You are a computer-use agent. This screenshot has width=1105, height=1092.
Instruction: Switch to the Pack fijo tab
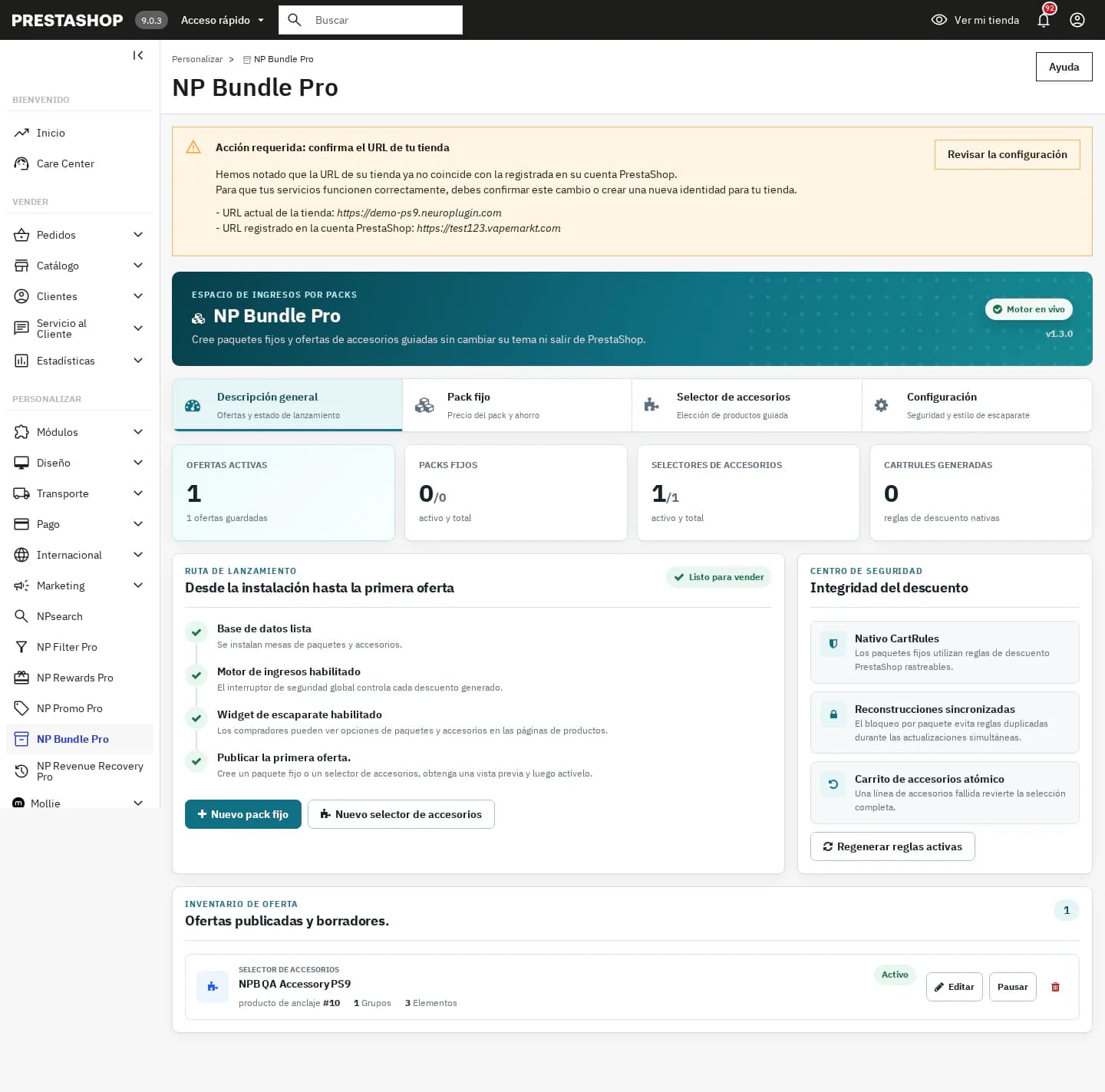(517, 404)
